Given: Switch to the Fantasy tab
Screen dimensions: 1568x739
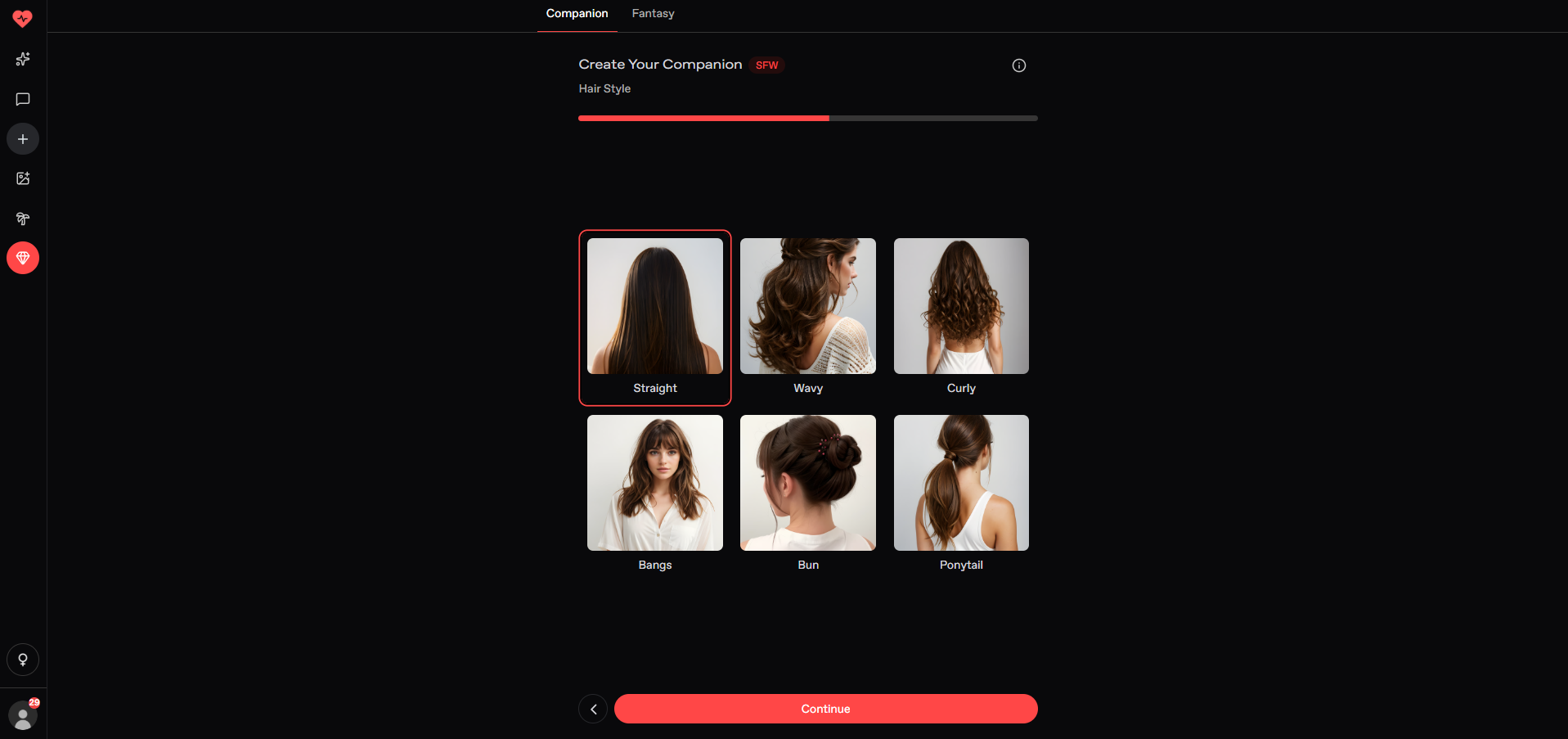Looking at the screenshot, I should click(653, 14).
